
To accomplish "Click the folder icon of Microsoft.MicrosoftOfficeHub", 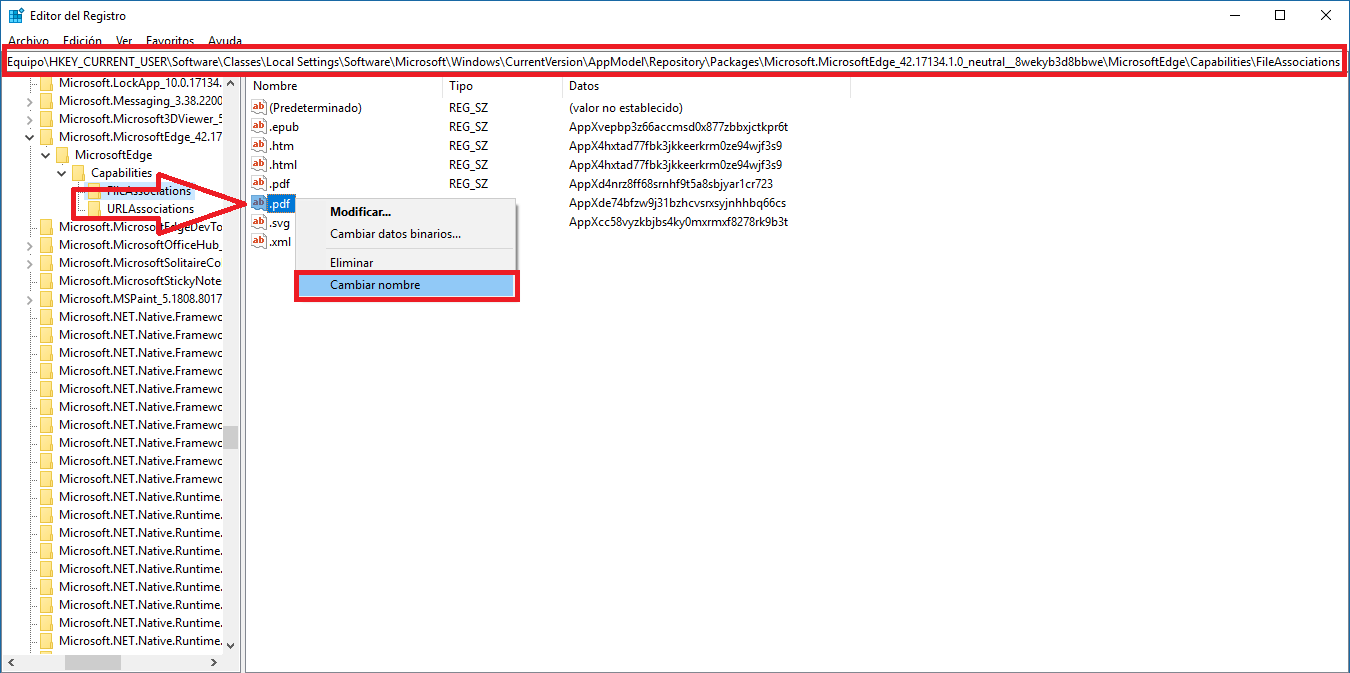I will [x=47, y=245].
